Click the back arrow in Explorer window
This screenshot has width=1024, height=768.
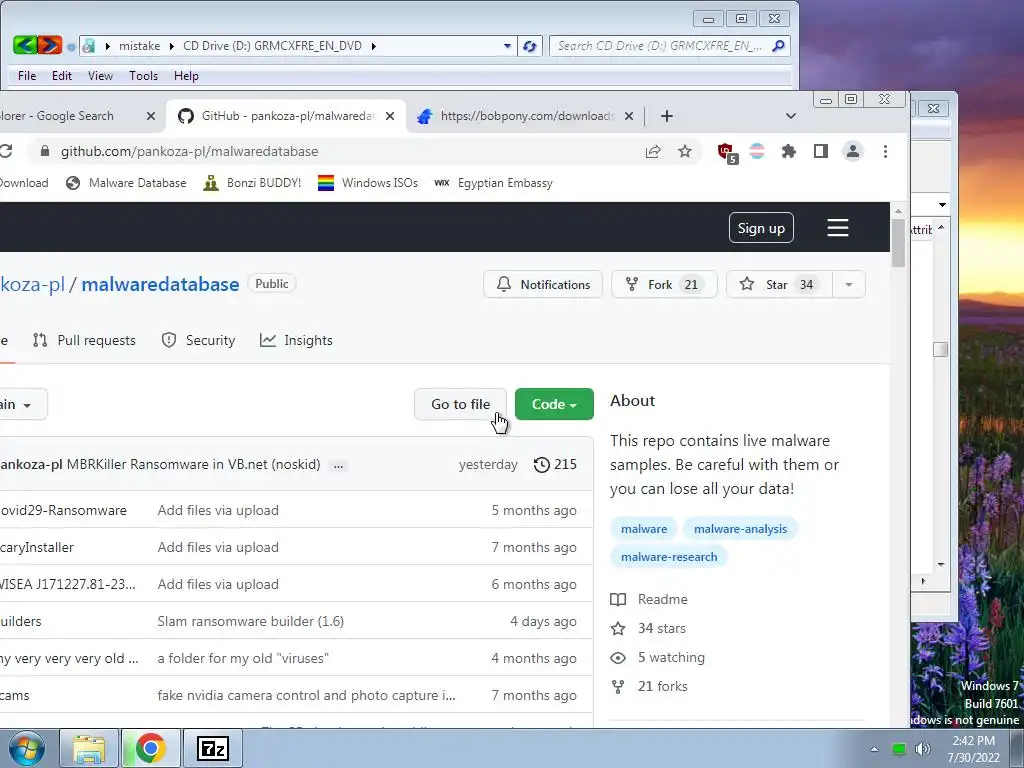click(25, 45)
